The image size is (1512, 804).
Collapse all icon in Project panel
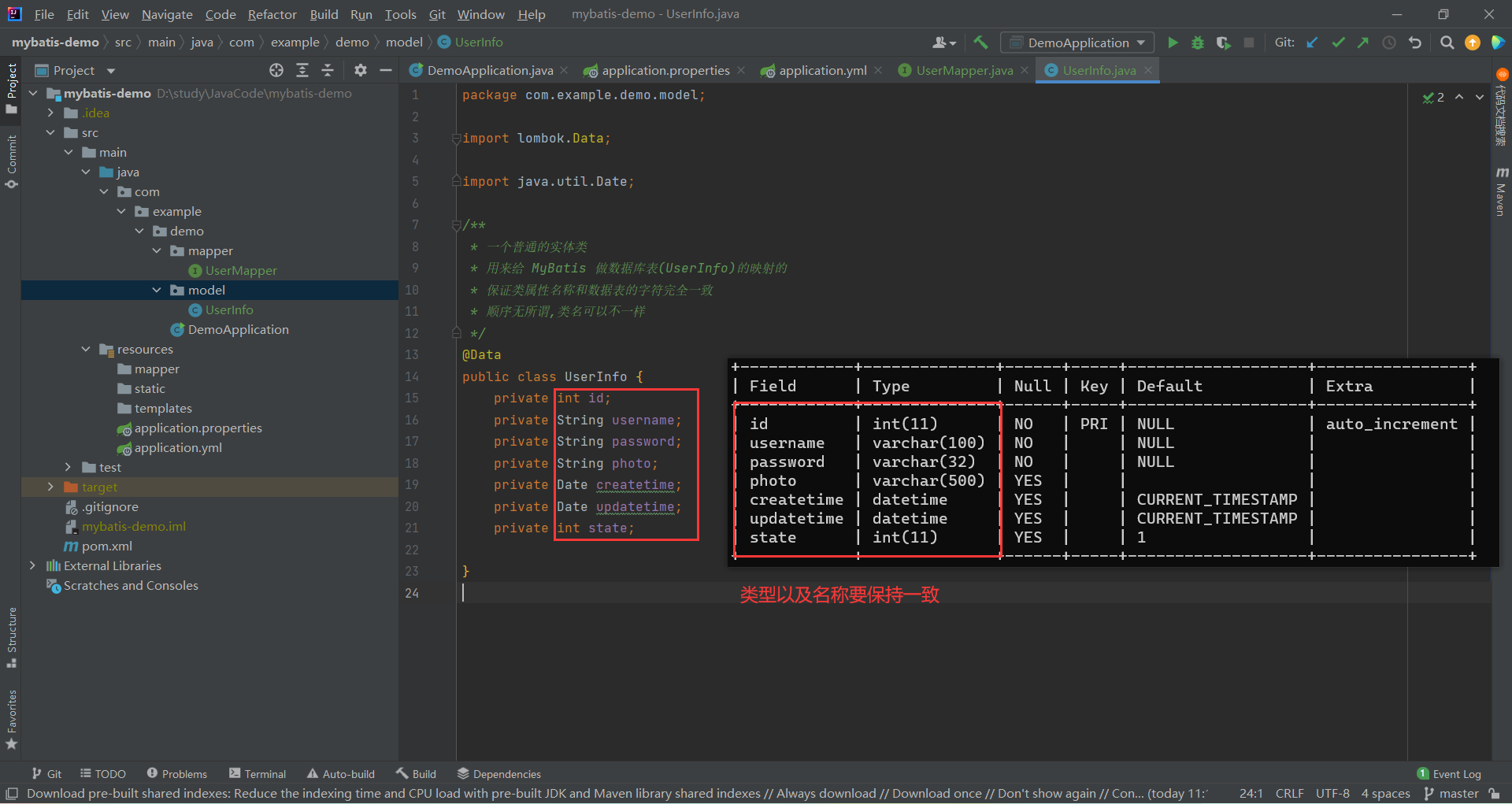pyautogui.click(x=328, y=71)
